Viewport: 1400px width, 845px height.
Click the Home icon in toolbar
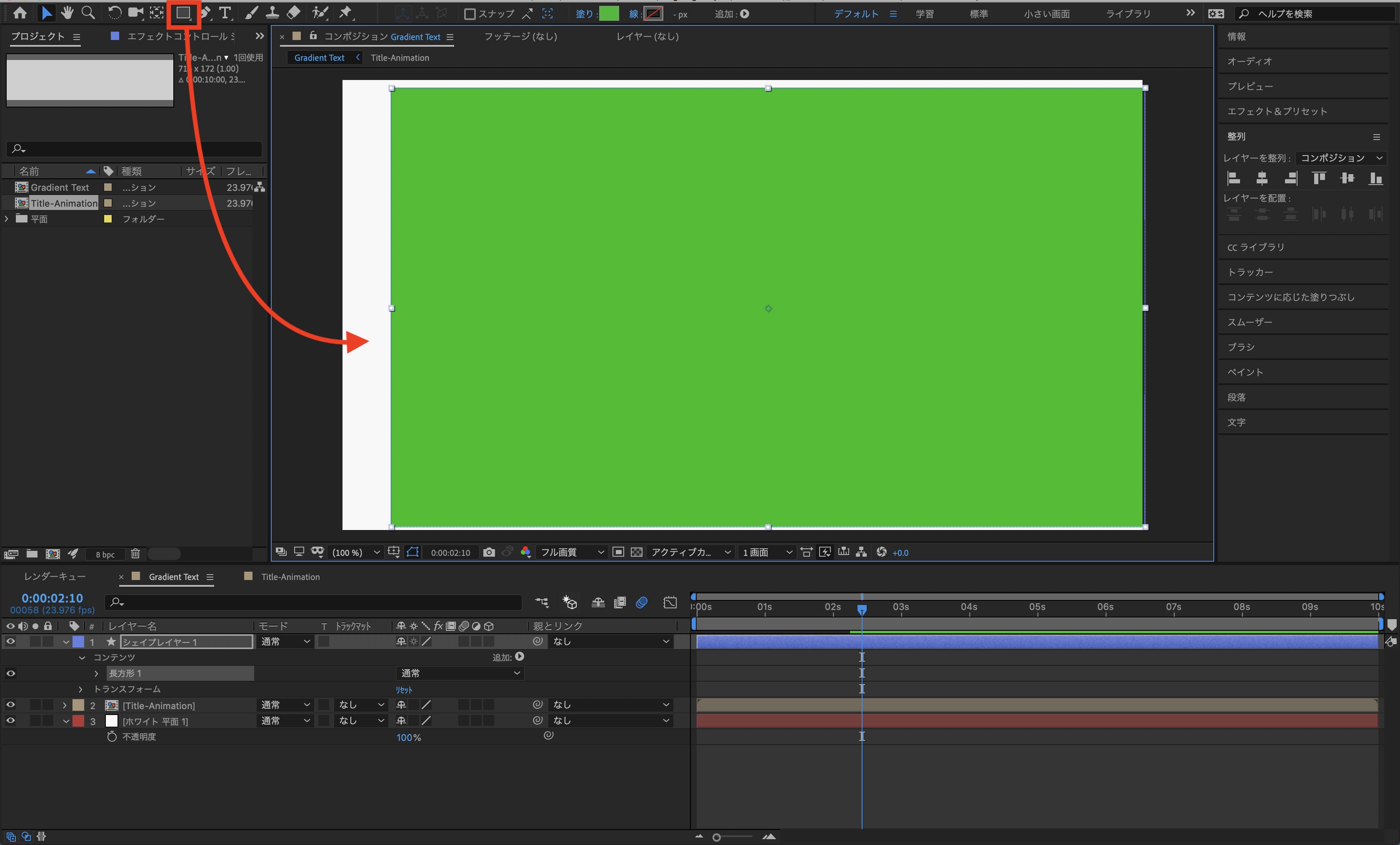click(x=20, y=13)
